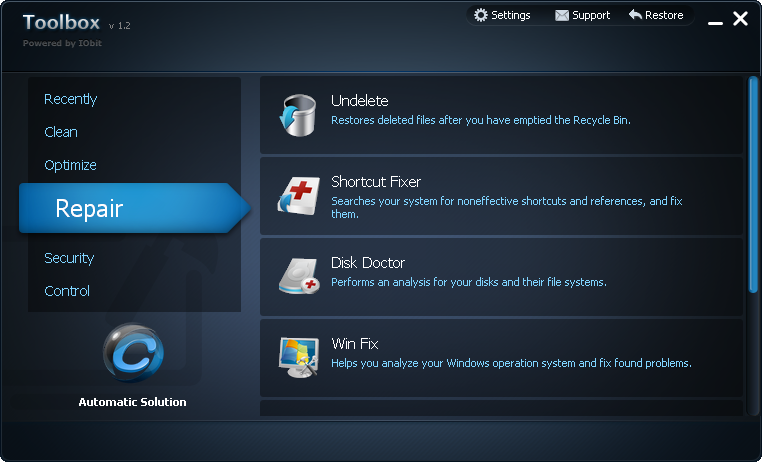Click the tools list vertical scrollbar
The image size is (762, 462).
[x=753, y=185]
